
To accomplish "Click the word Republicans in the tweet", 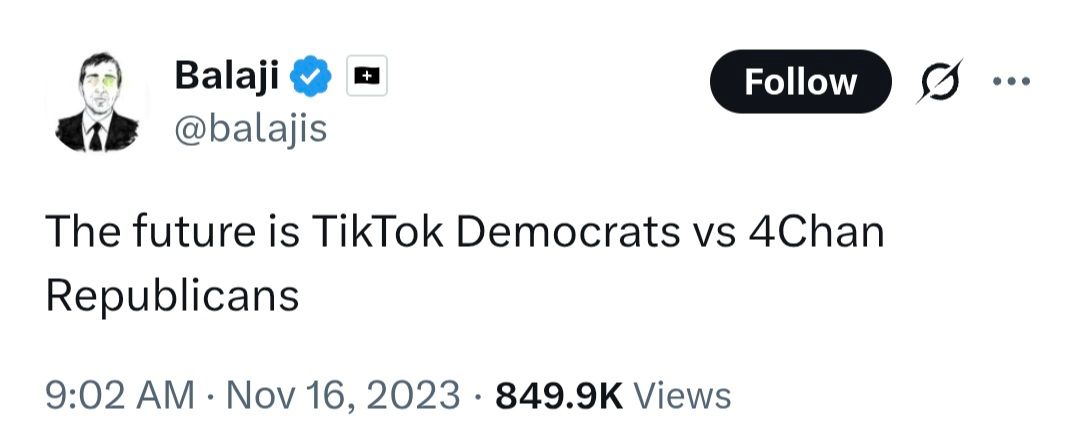I will (x=173, y=295).
